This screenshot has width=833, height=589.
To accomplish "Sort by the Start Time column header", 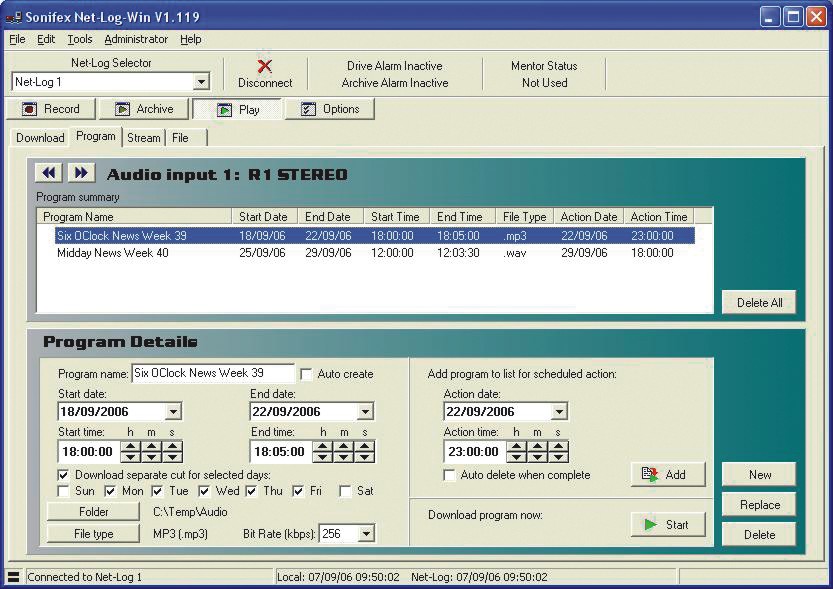I will click(396, 217).
